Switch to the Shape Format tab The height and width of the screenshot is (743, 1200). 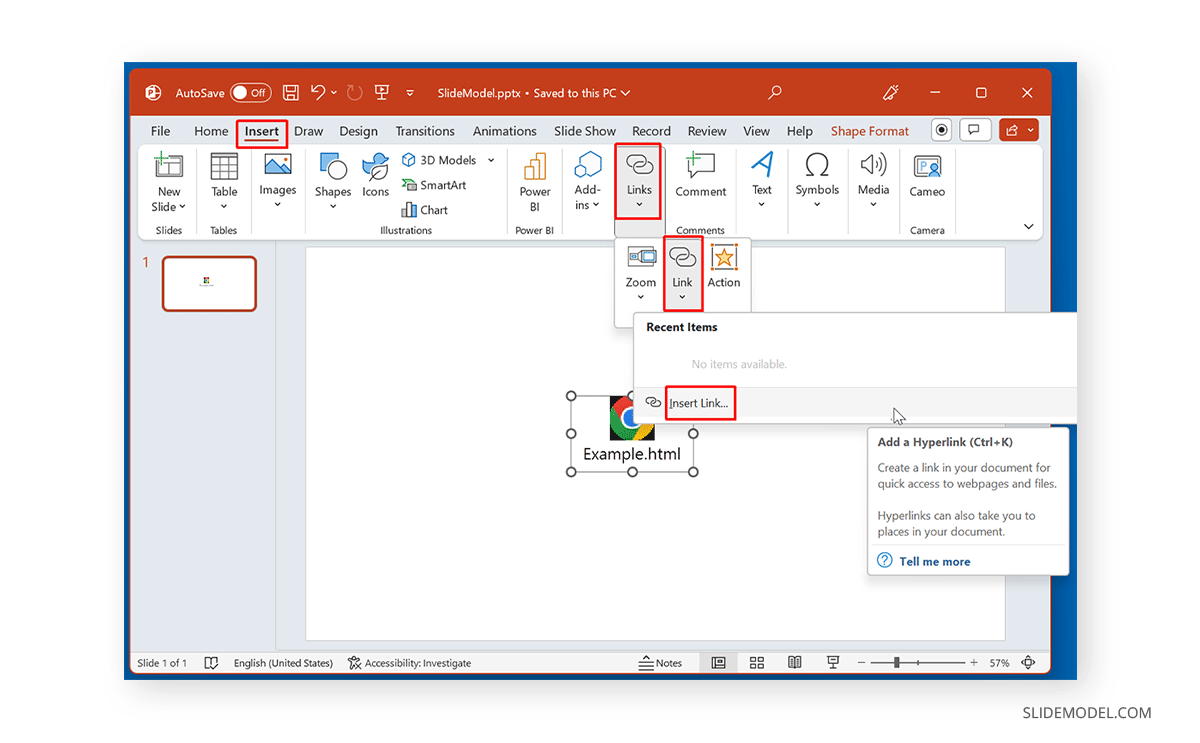tap(868, 130)
